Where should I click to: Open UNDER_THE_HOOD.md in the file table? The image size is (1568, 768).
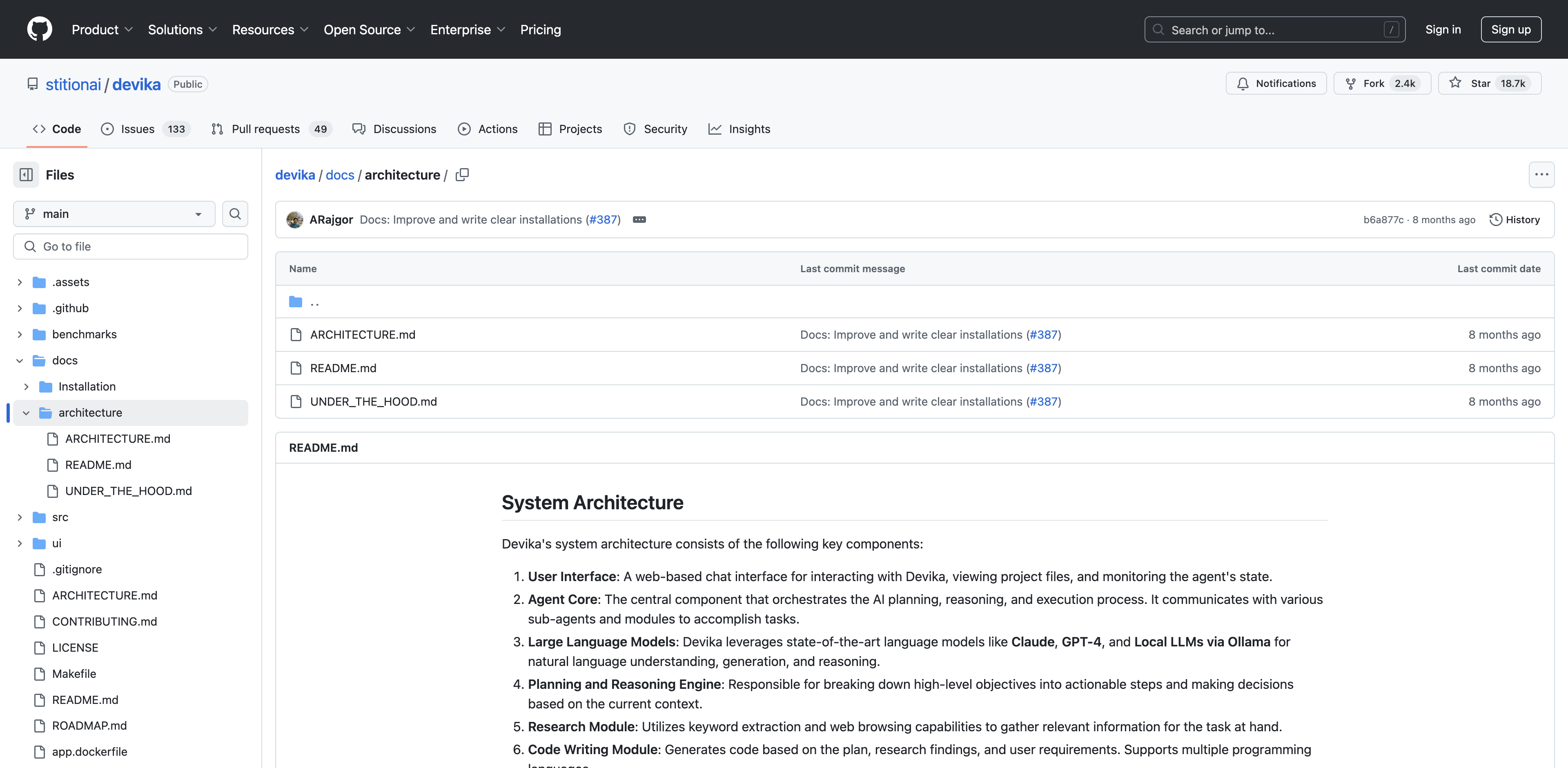[x=374, y=401]
